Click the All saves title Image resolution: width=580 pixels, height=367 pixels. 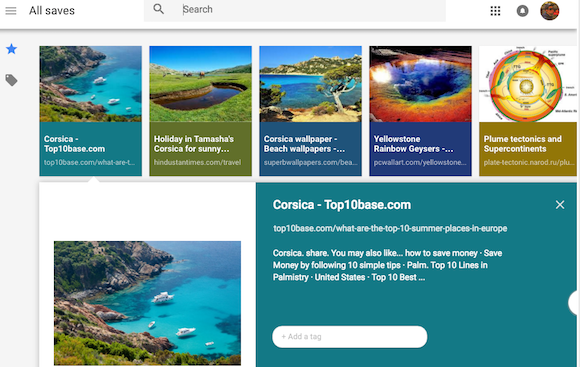click(x=52, y=11)
